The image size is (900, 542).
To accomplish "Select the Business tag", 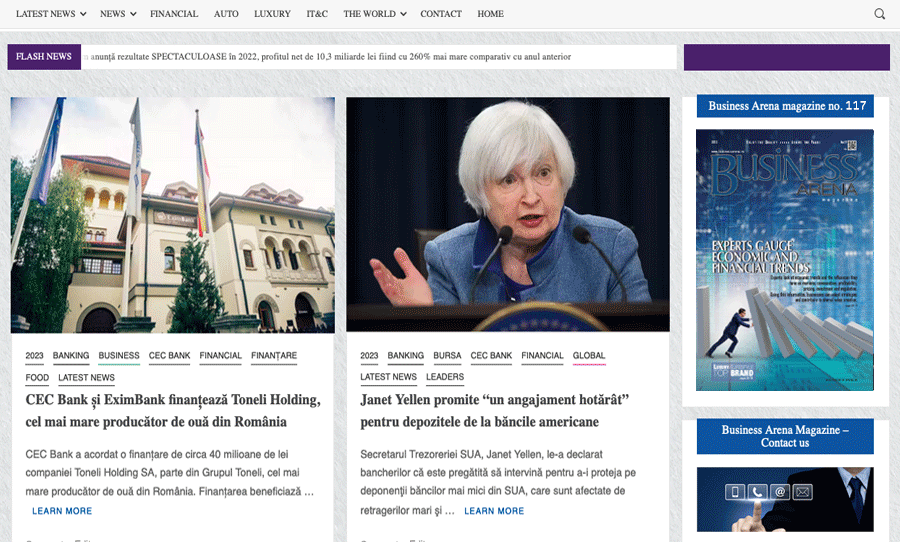I will [x=119, y=356].
